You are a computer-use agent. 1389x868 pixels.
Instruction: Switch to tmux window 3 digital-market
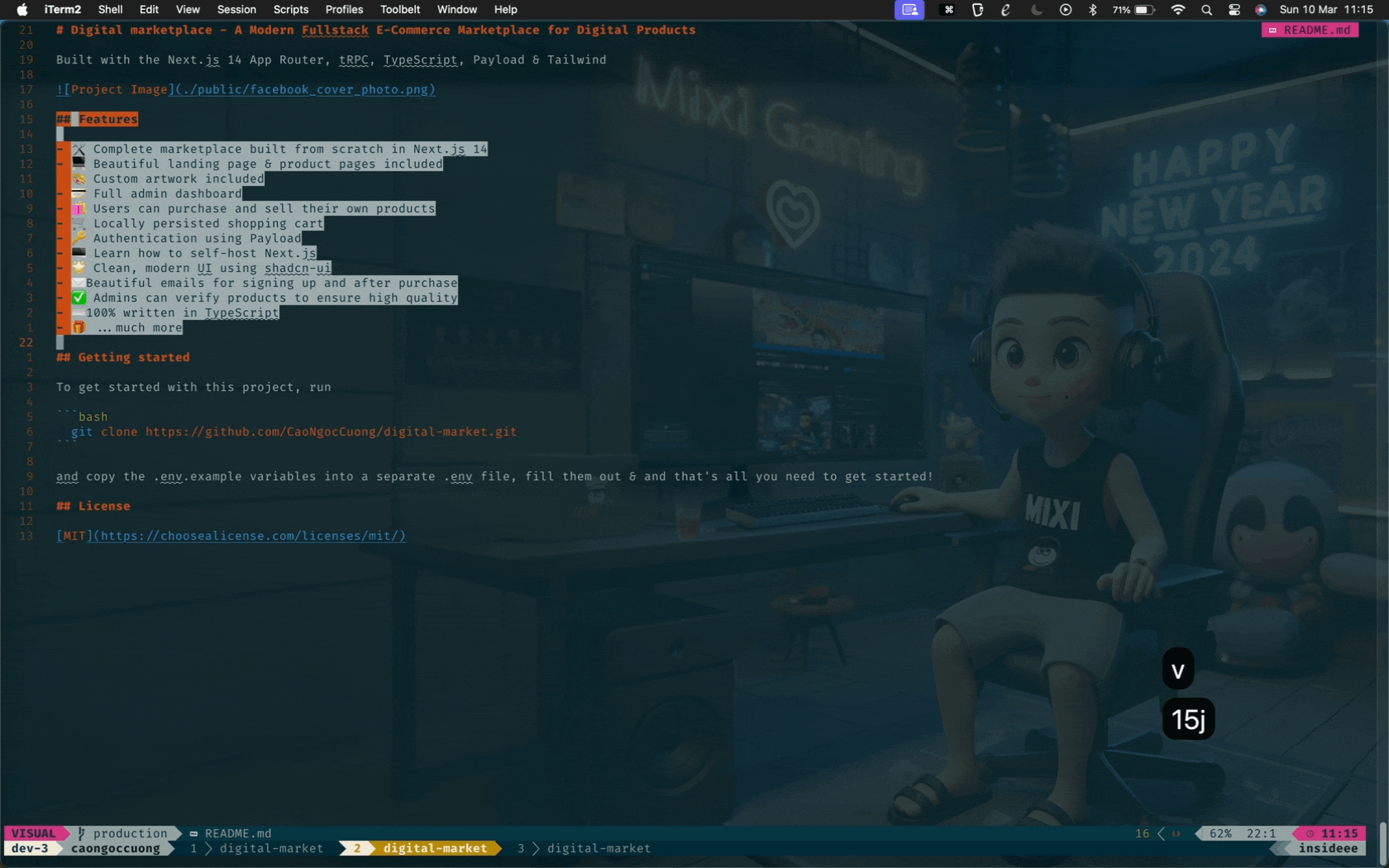tap(585, 848)
